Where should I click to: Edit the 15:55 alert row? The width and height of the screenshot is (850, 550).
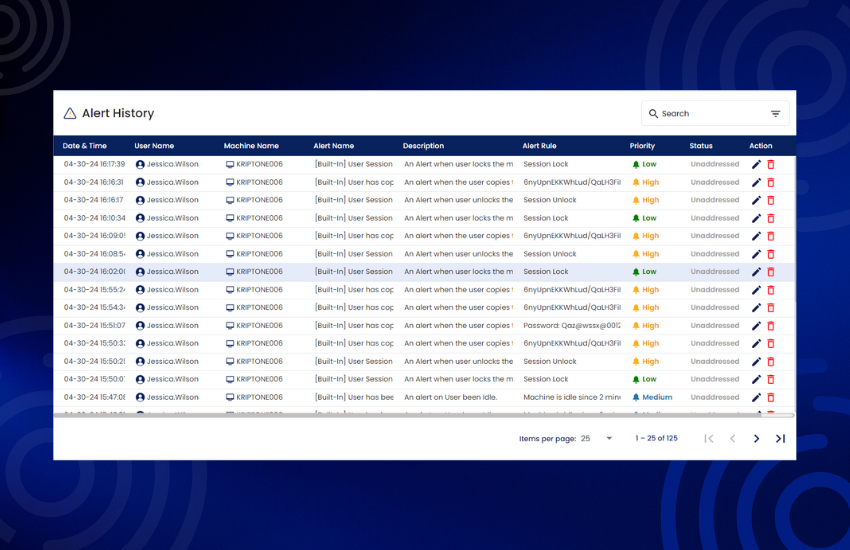click(756, 290)
